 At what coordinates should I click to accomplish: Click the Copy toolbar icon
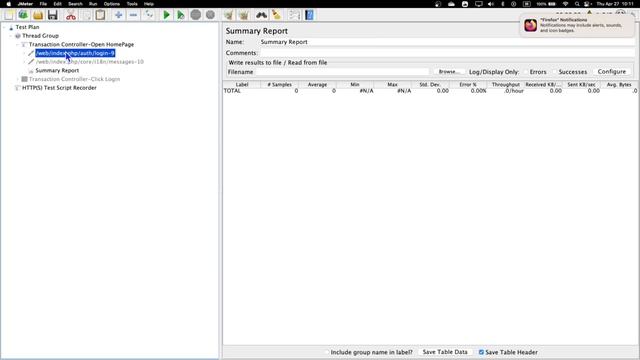[x=86, y=15]
